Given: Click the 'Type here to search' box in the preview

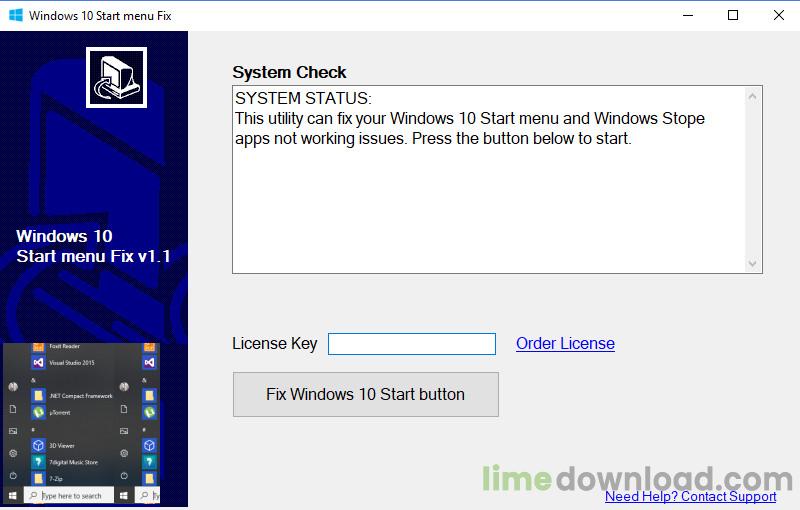Looking at the screenshot, I should coord(69,495).
